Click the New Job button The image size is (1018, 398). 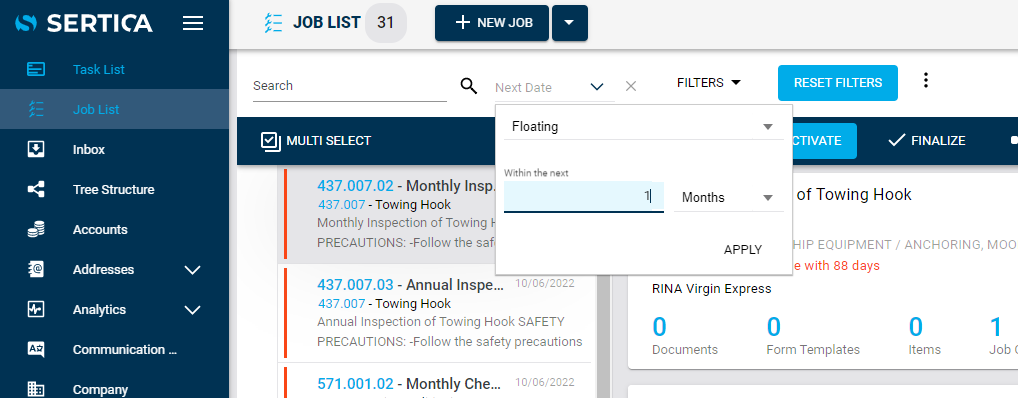[492, 23]
